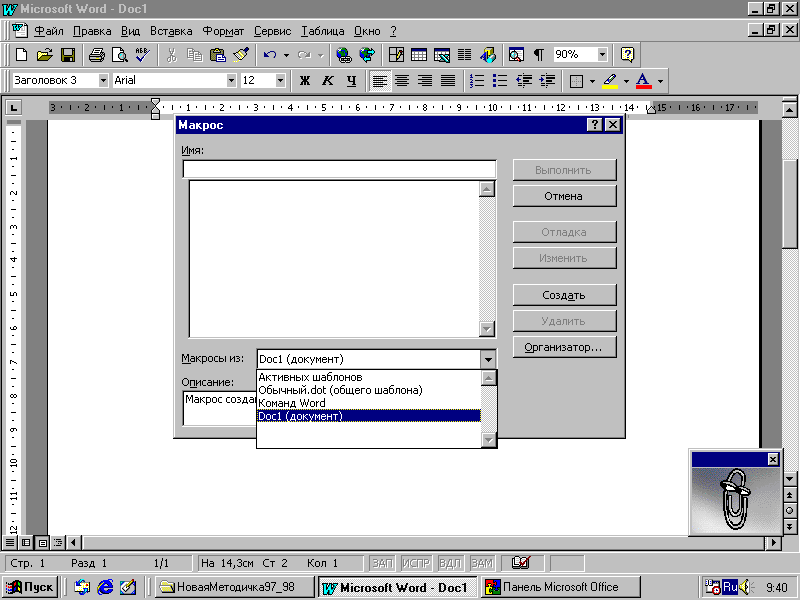
Task: Show the Drawing toolbar
Action: [x=488, y=55]
